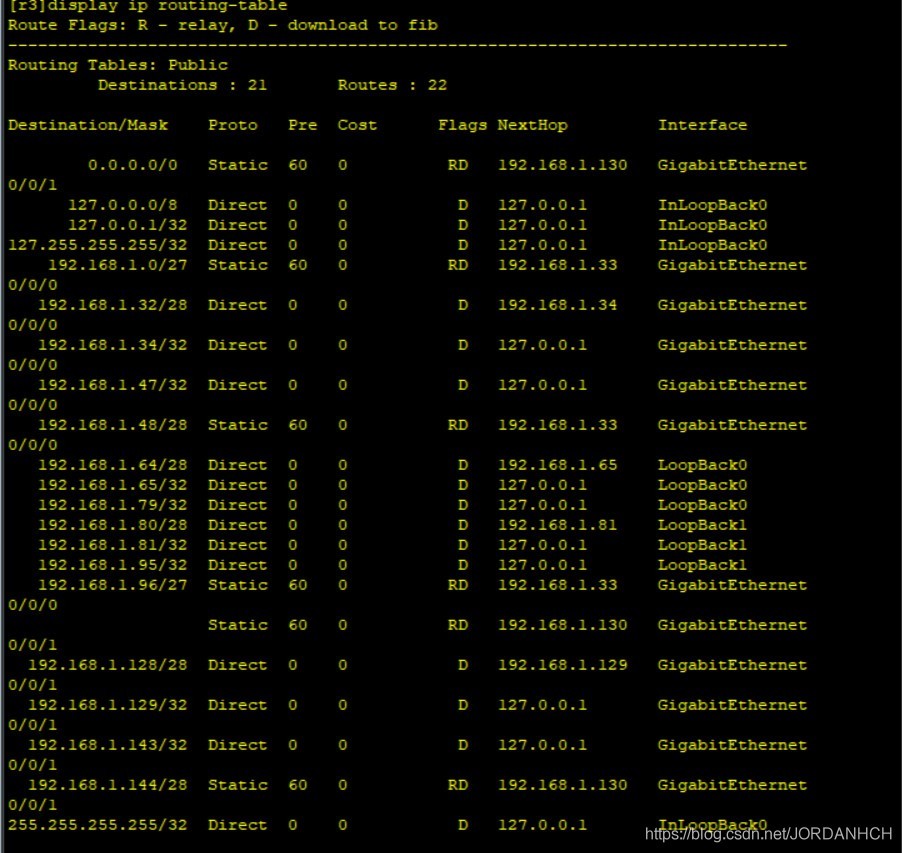Viewport: 902px width, 853px height.
Task: Click the 'Proto' column header
Action: pos(233,125)
